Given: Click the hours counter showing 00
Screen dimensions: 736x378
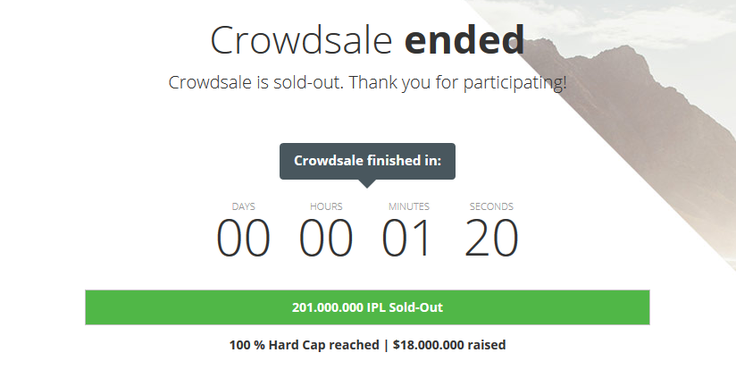Looking at the screenshot, I should [x=326, y=239].
